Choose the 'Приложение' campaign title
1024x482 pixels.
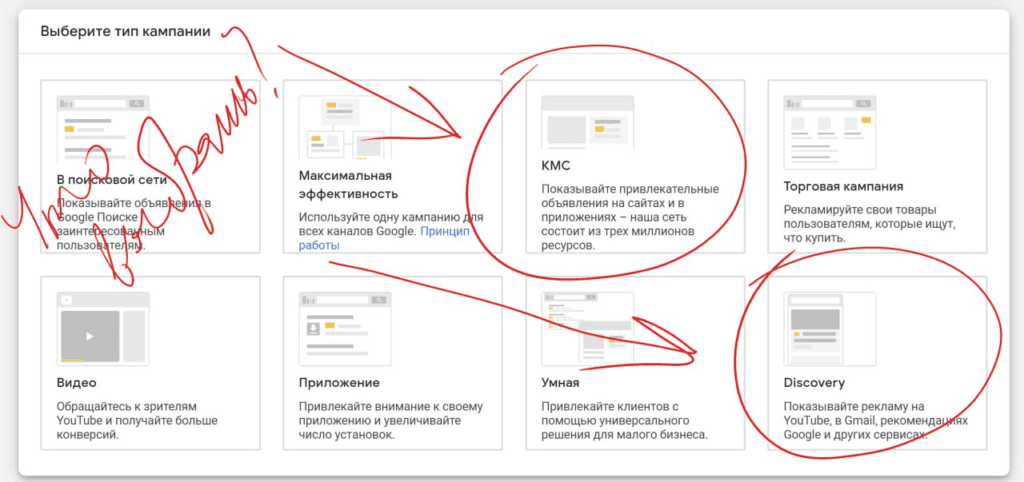click(x=339, y=383)
